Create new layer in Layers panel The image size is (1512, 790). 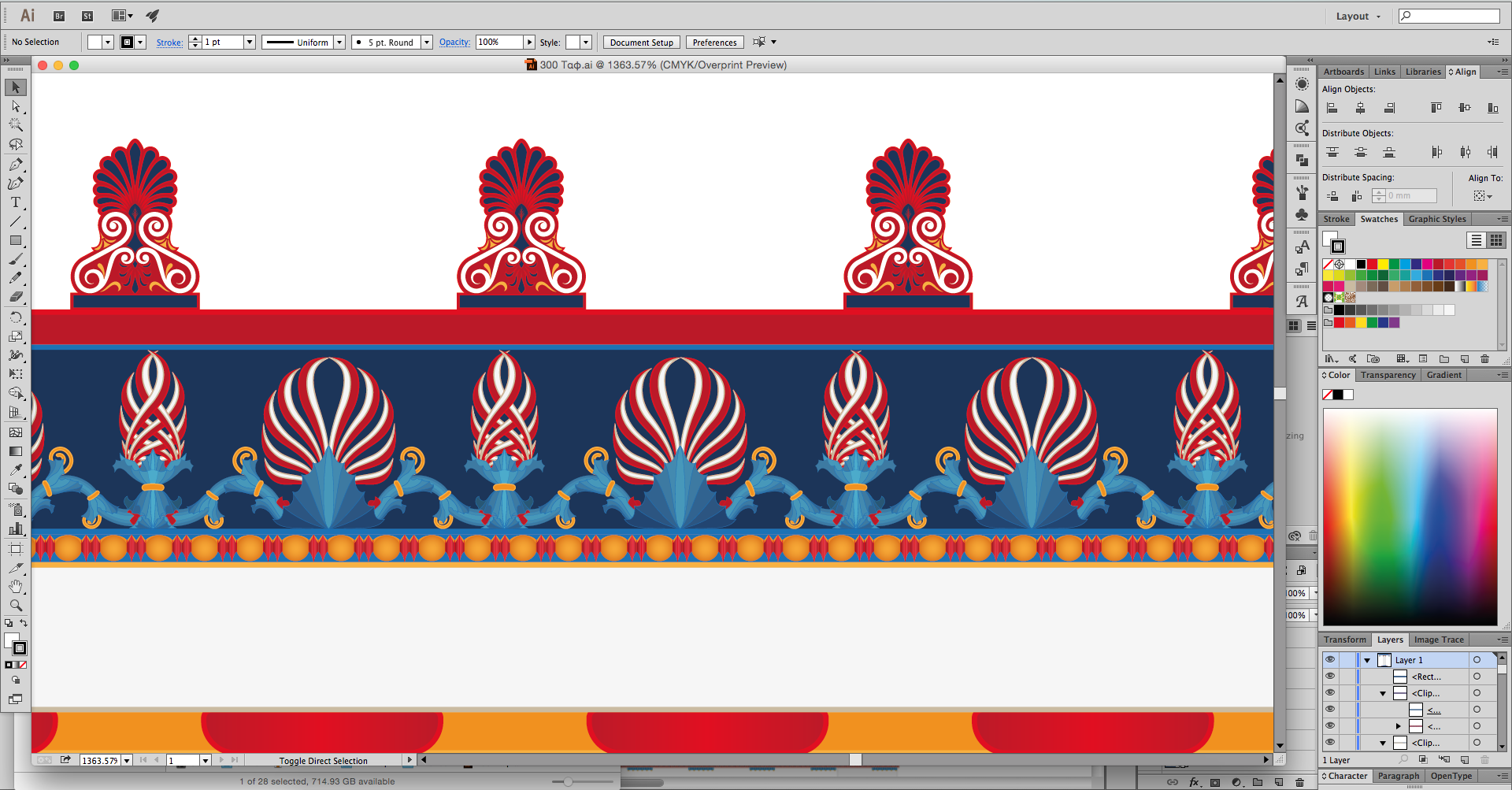tap(1464, 760)
